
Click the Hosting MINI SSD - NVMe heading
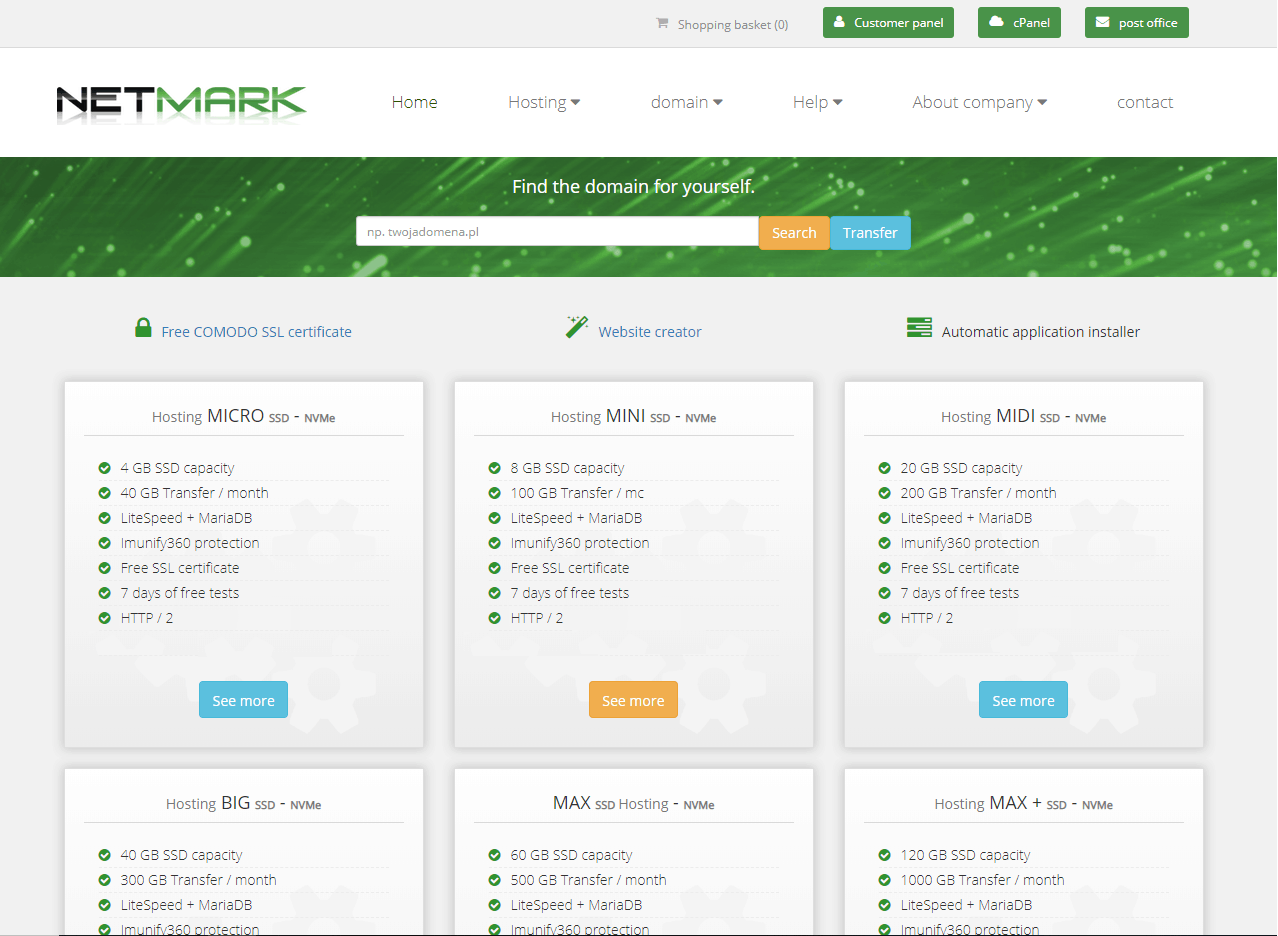[634, 416]
